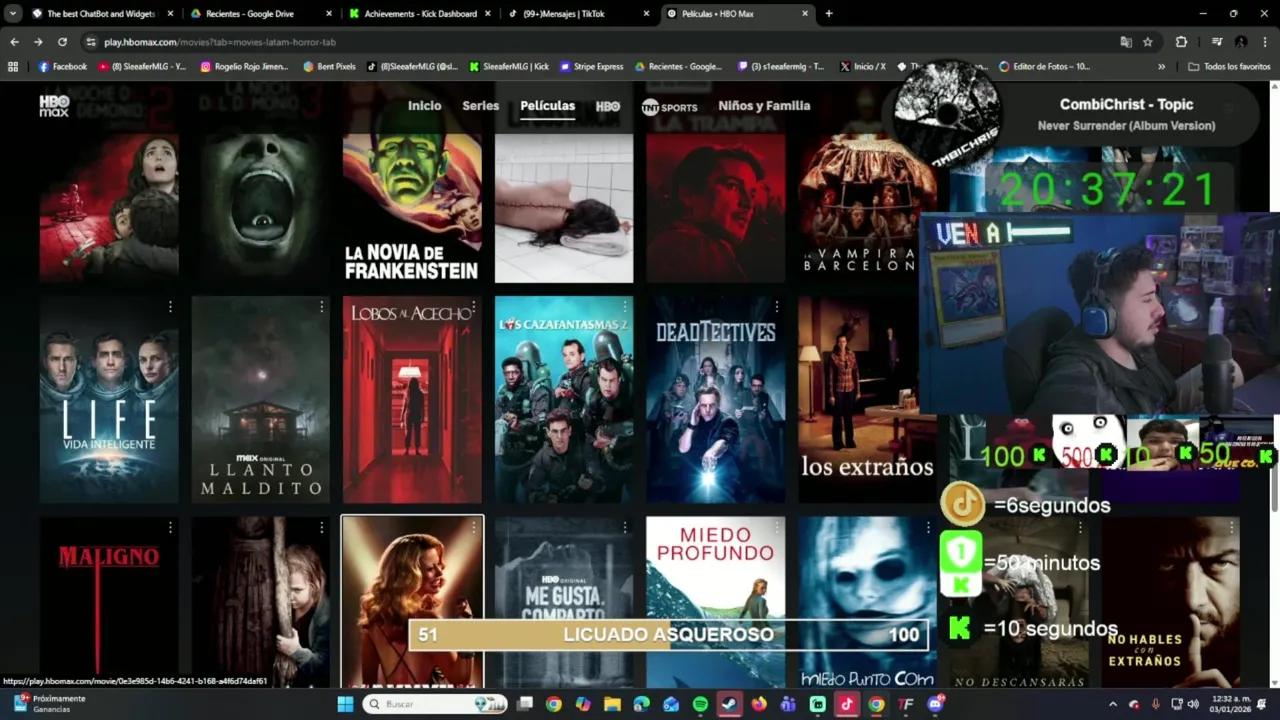
Task: Bookmark this page with the star icon
Action: (x=1148, y=42)
